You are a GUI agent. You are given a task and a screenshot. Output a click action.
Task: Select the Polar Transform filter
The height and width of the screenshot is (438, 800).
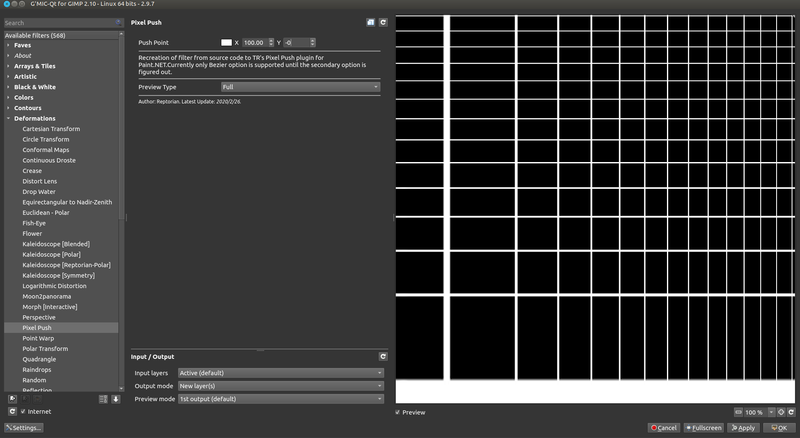(x=45, y=349)
